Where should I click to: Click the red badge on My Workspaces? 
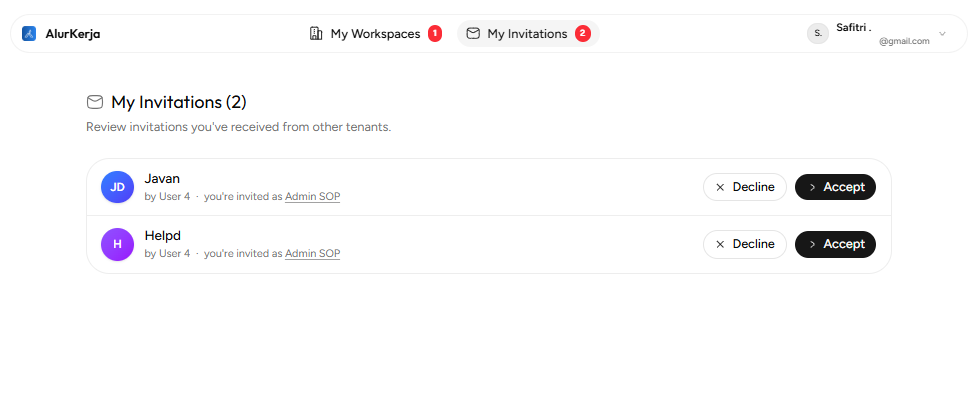pyautogui.click(x=435, y=33)
